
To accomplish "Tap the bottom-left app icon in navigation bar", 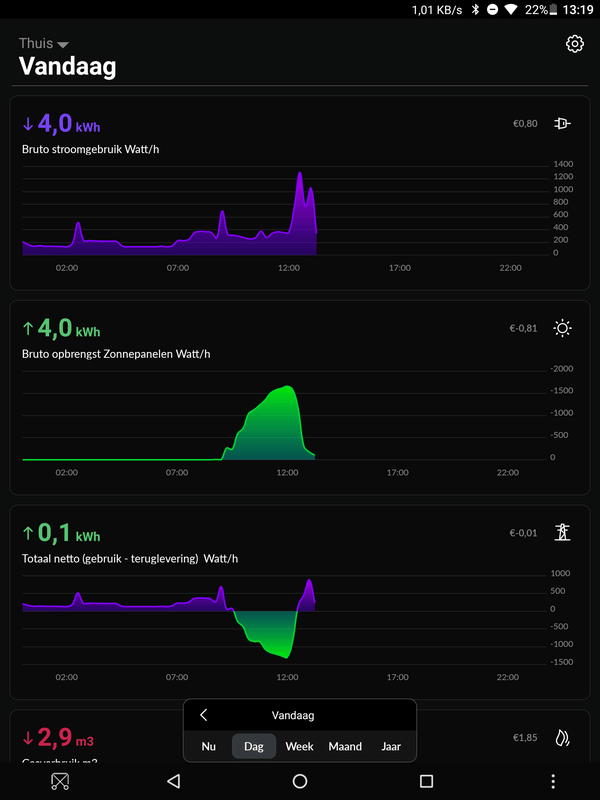I will coord(60,781).
